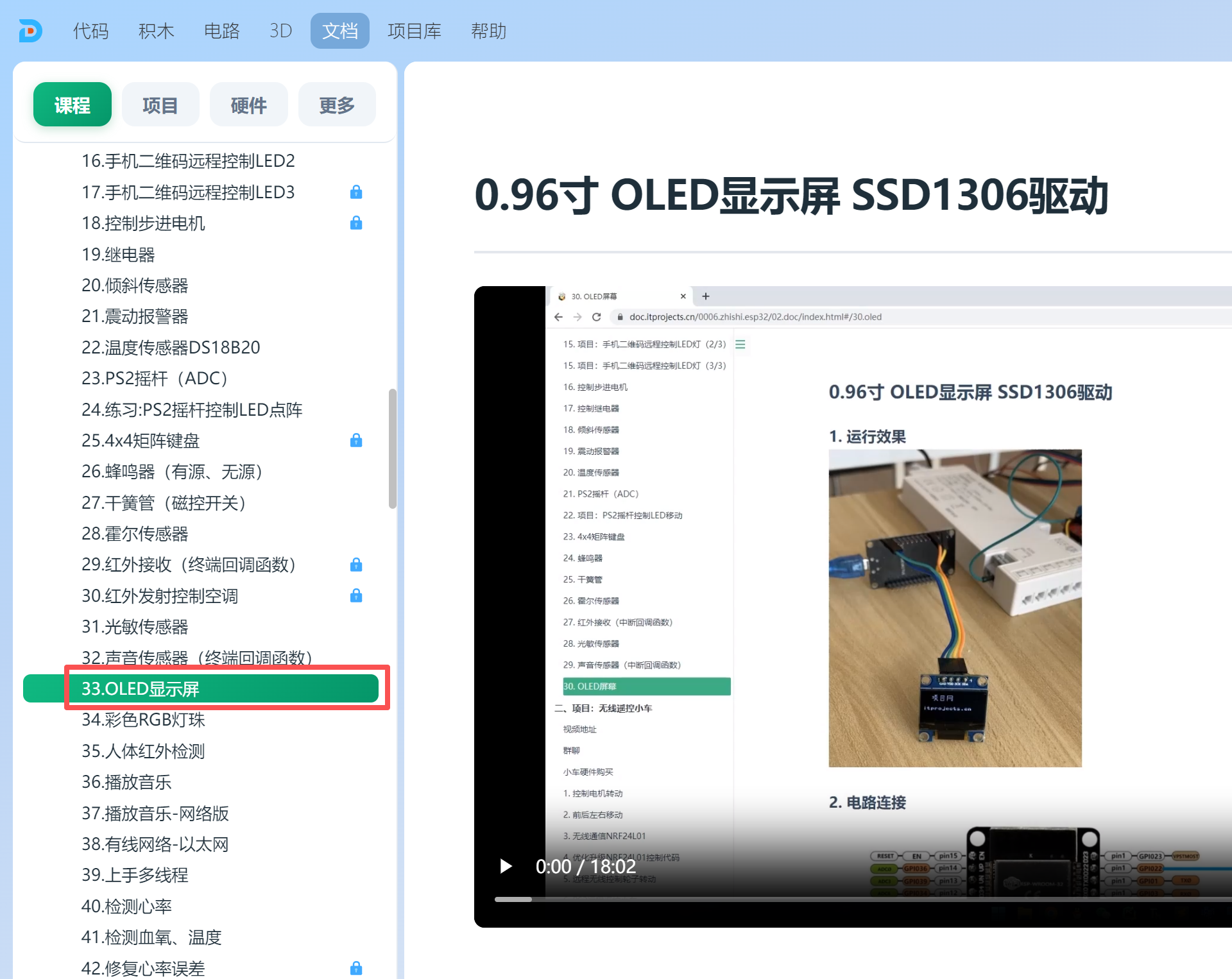Click lock icon beside 30.红外发射控制空调
The image size is (1232, 979).
click(356, 595)
